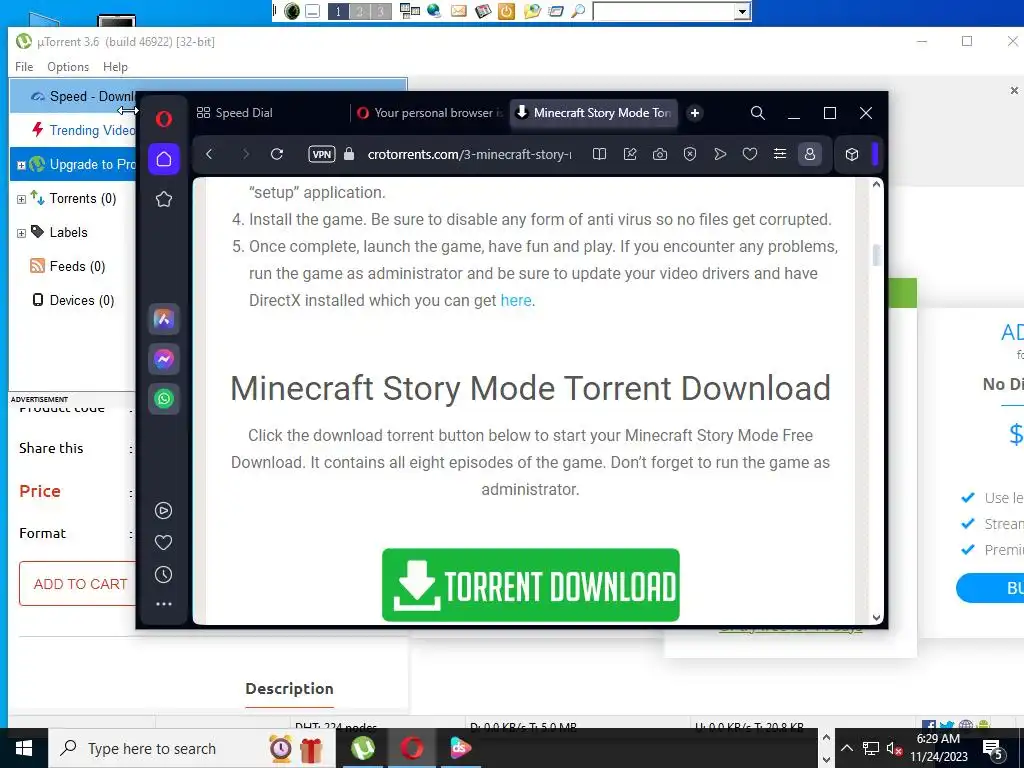Open WhatsApp in Opera sidebar
Viewport: 1024px width, 768px height.
(x=164, y=398)
